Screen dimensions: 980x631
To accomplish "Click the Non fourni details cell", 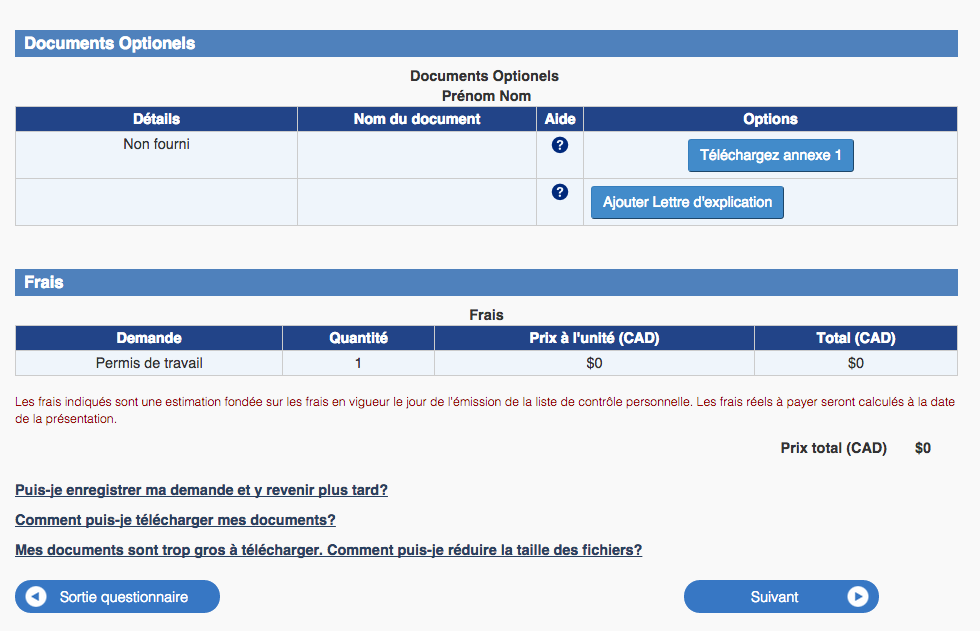I will click(156, 144).
